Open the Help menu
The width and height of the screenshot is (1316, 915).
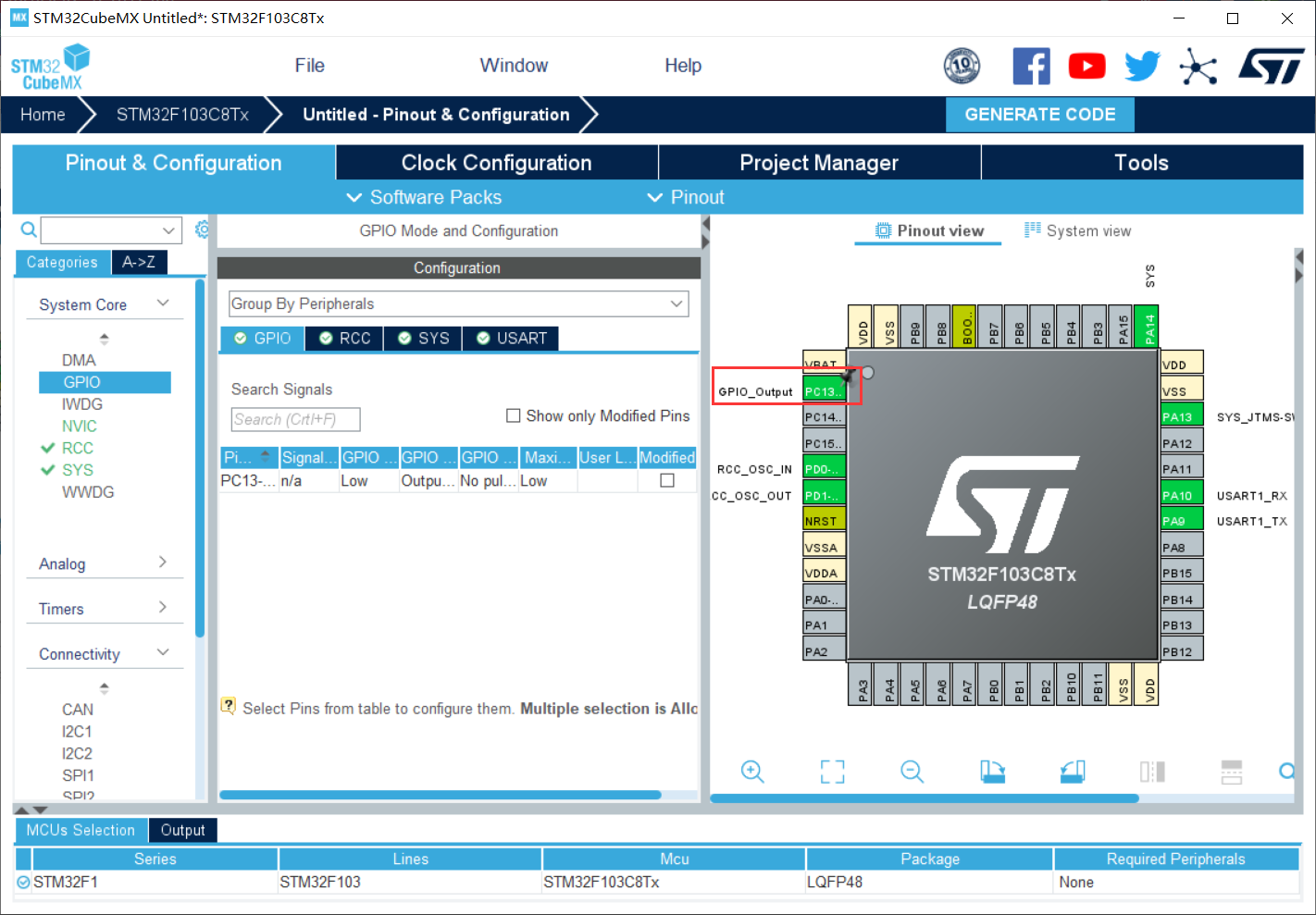pyautogui.click(x=683, y=66)
